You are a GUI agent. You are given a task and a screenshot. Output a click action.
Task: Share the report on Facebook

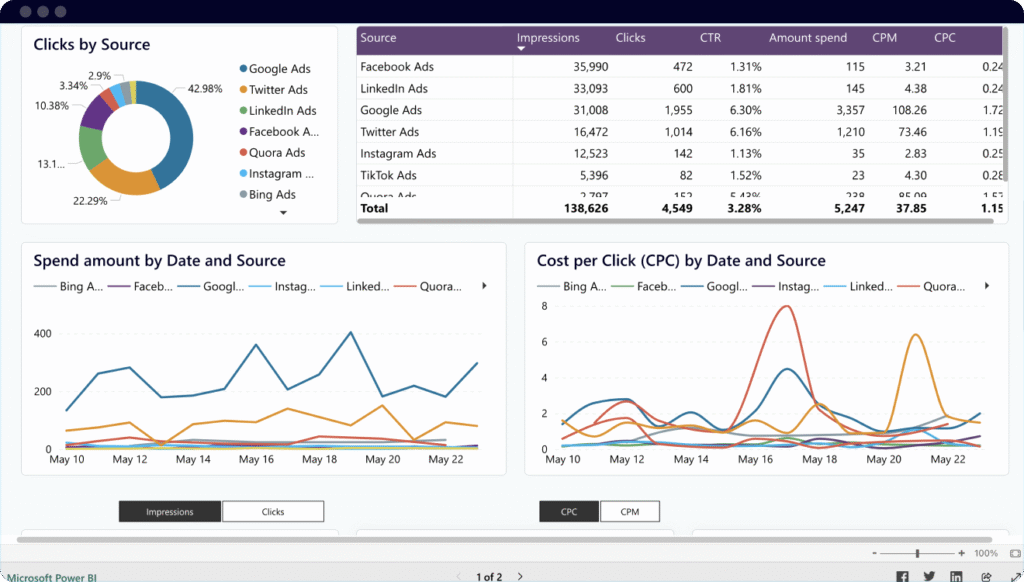point(902,576)
